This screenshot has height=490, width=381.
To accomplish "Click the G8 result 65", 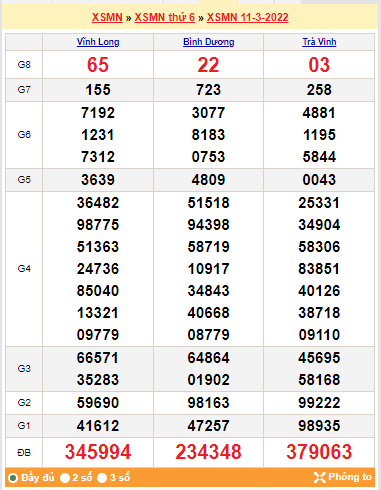I will pyautogui.click(x=98, y=65).
